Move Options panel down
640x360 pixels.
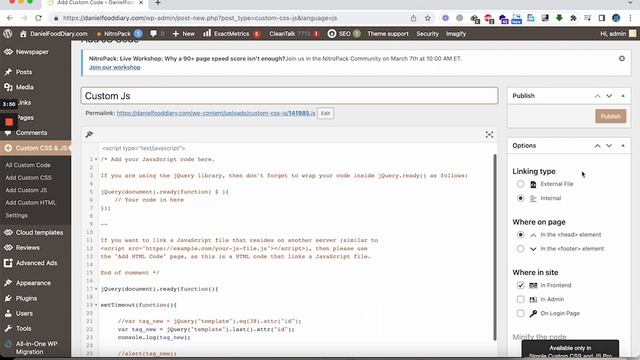pyautogui.click(x=609, y=146)
